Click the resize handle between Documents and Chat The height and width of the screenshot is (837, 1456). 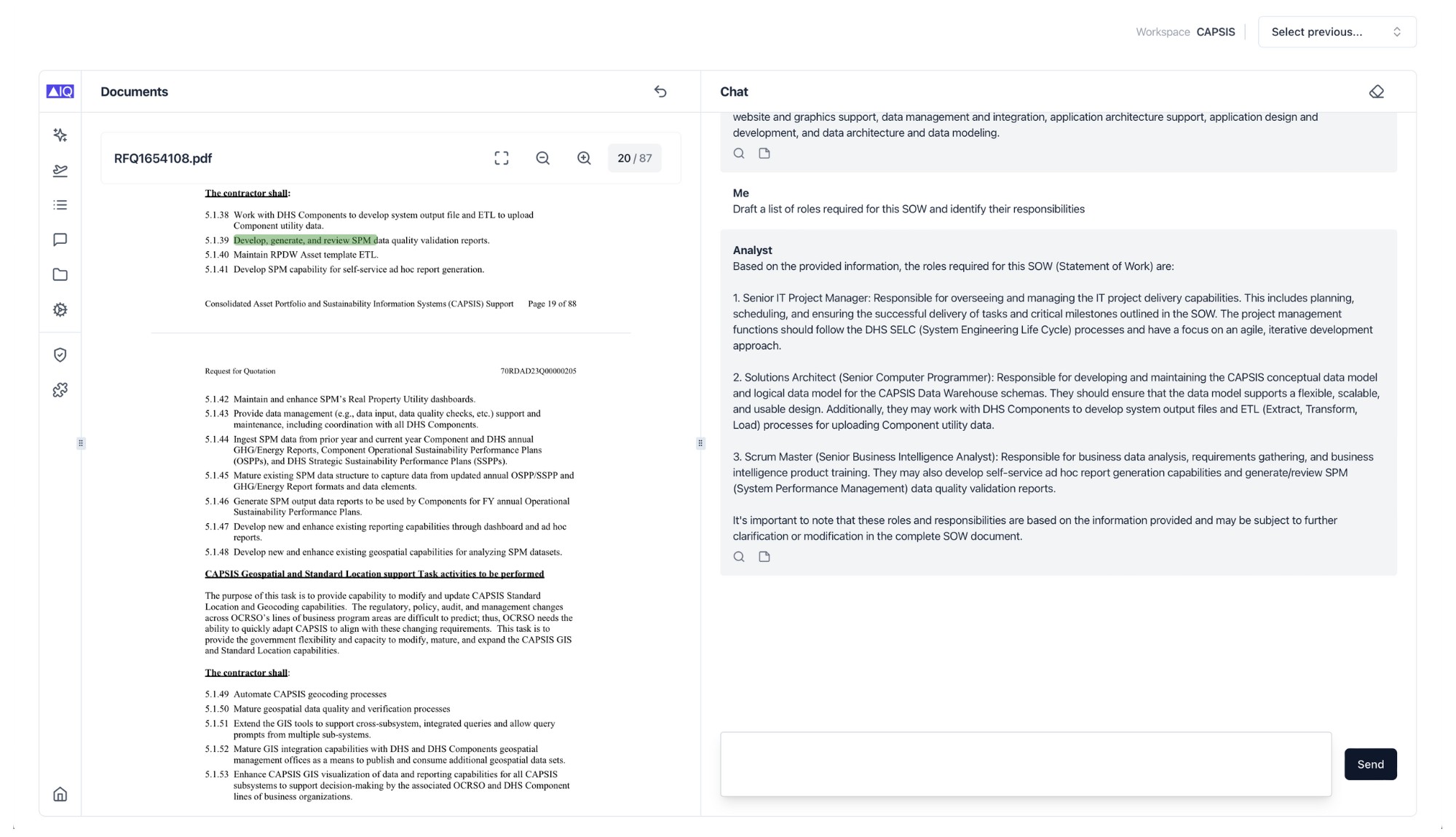700,443
